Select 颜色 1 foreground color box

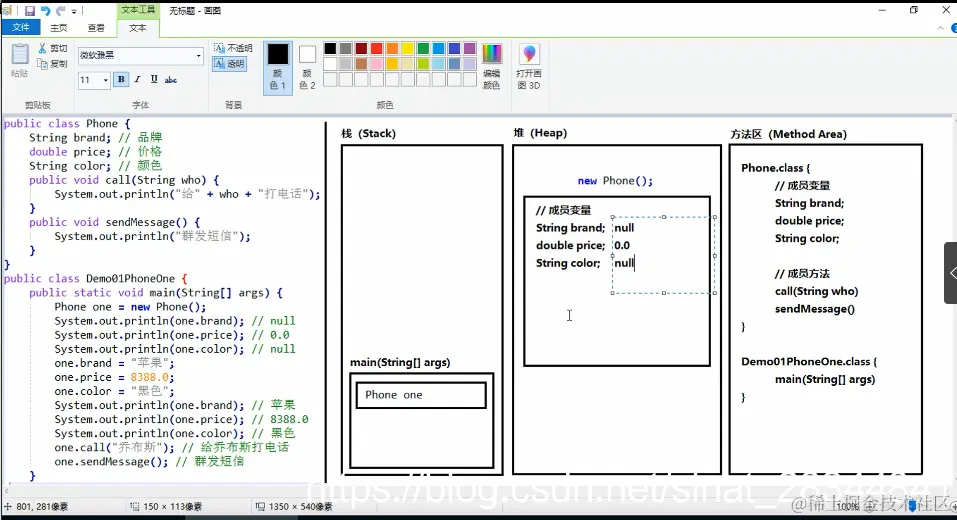tap(278, 66)
